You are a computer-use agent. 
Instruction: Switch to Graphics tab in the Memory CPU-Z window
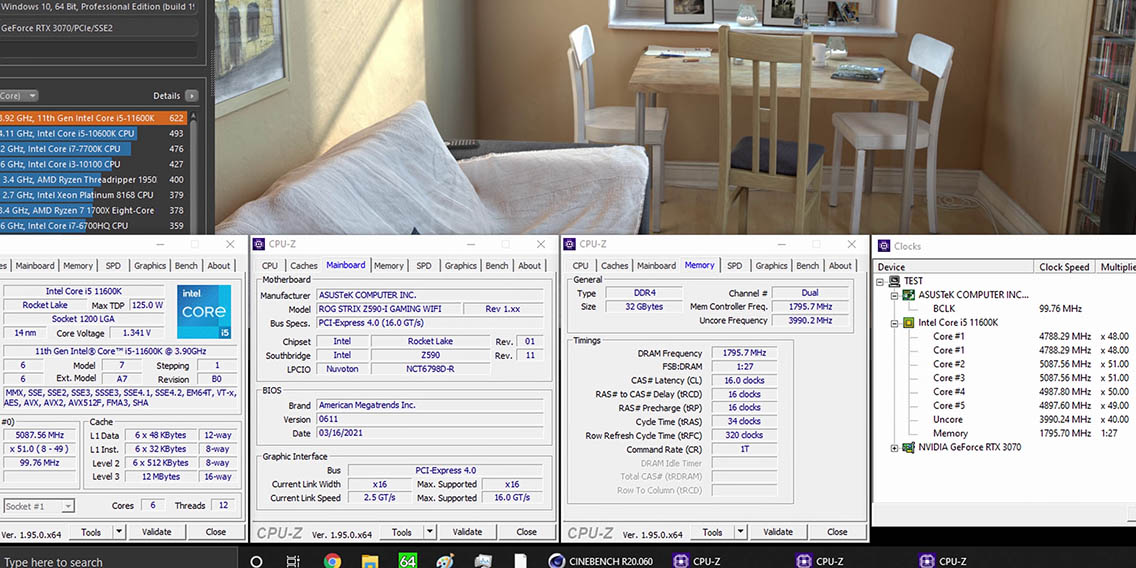click(772, 266)
